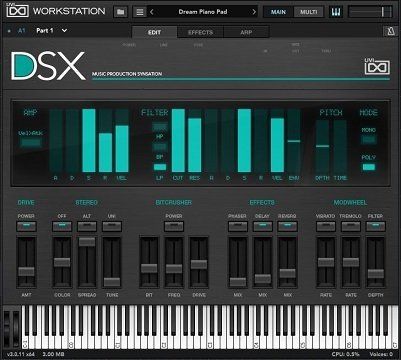
Task: Switch to the EDIT tab
Action: click(154, 32)
